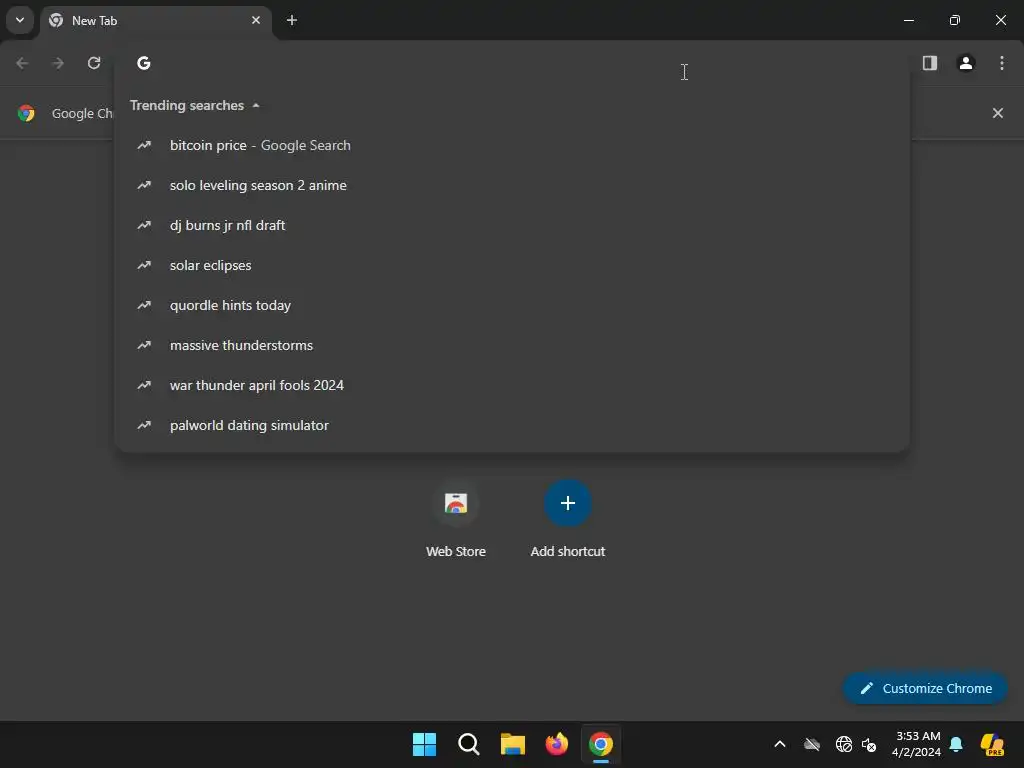The height and width of the screenshot is (768, 1024).
Task: Open the Chrome three-dot menu
Action: [x=1002, y=63]
